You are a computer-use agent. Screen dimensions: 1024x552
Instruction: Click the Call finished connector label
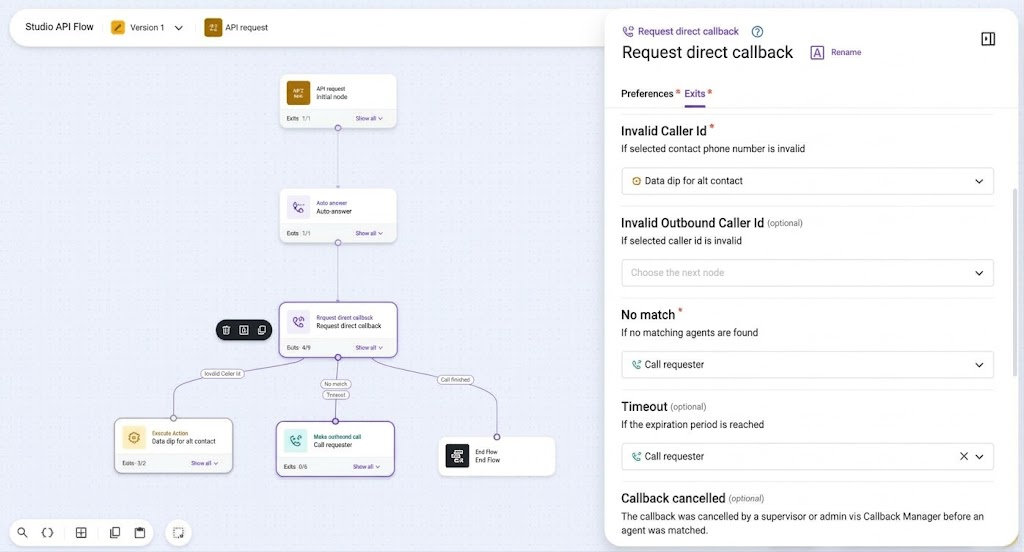pos(455,380)
